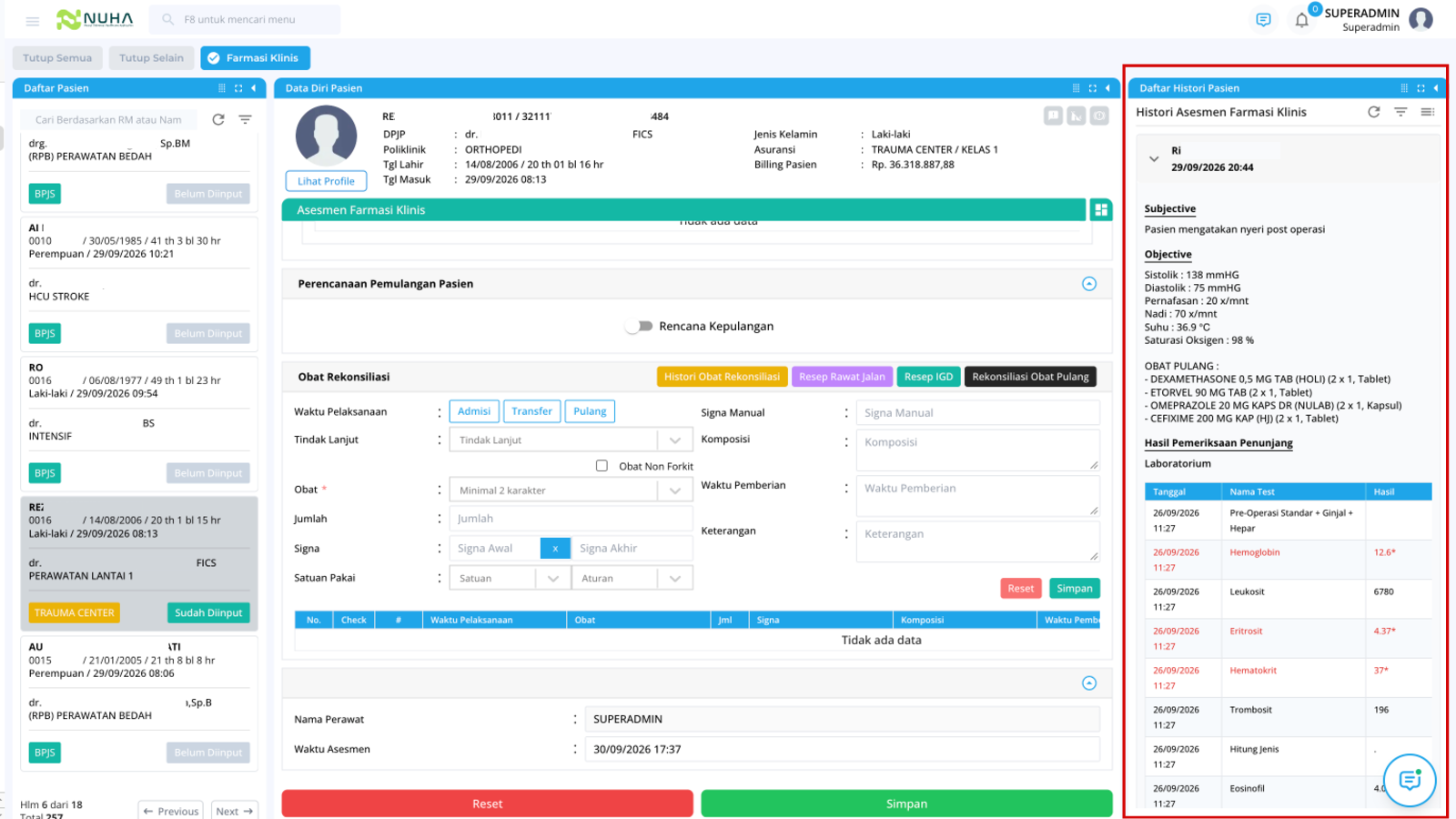The height and width of the screenshot is (819, 1456).
Task: Maximize the Daftar Pasien panel
Action: (238, 88)
